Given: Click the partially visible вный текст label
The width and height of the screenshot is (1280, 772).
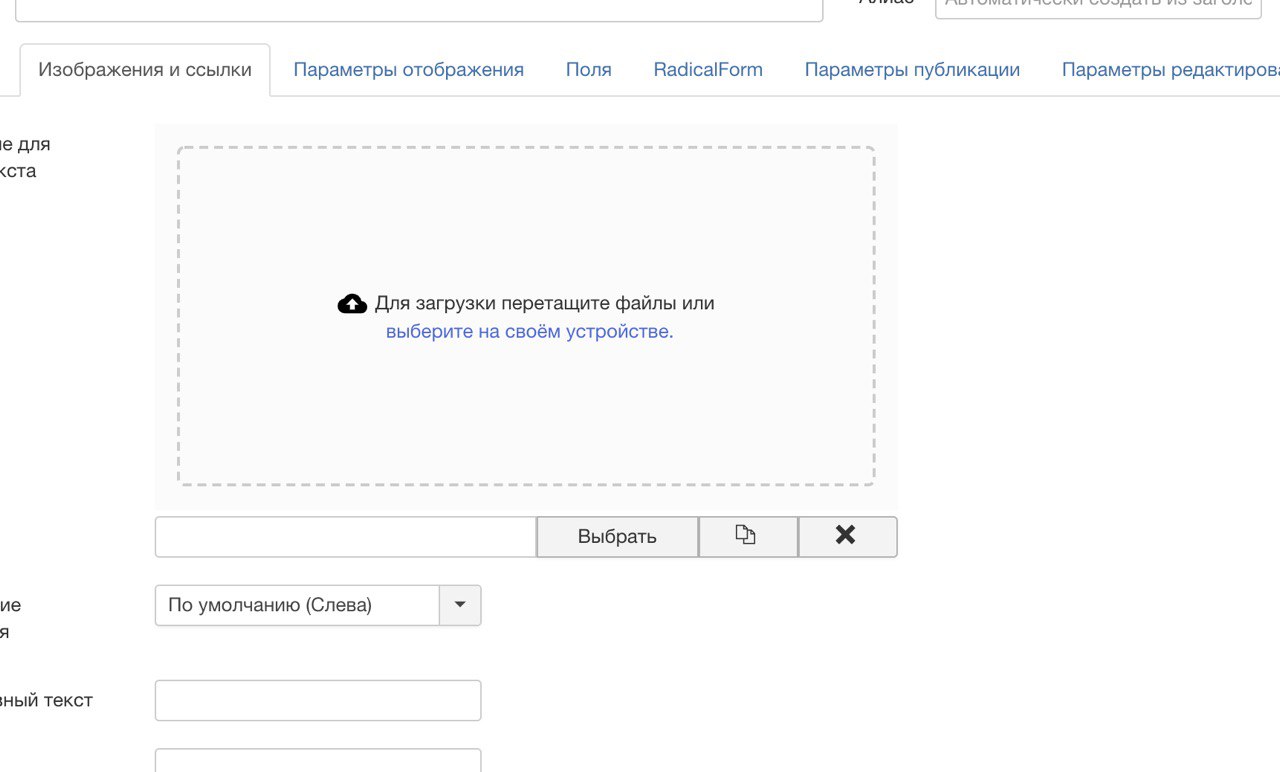Looking at the screenshot, I should pyautogui.click(x=46, y=700).
